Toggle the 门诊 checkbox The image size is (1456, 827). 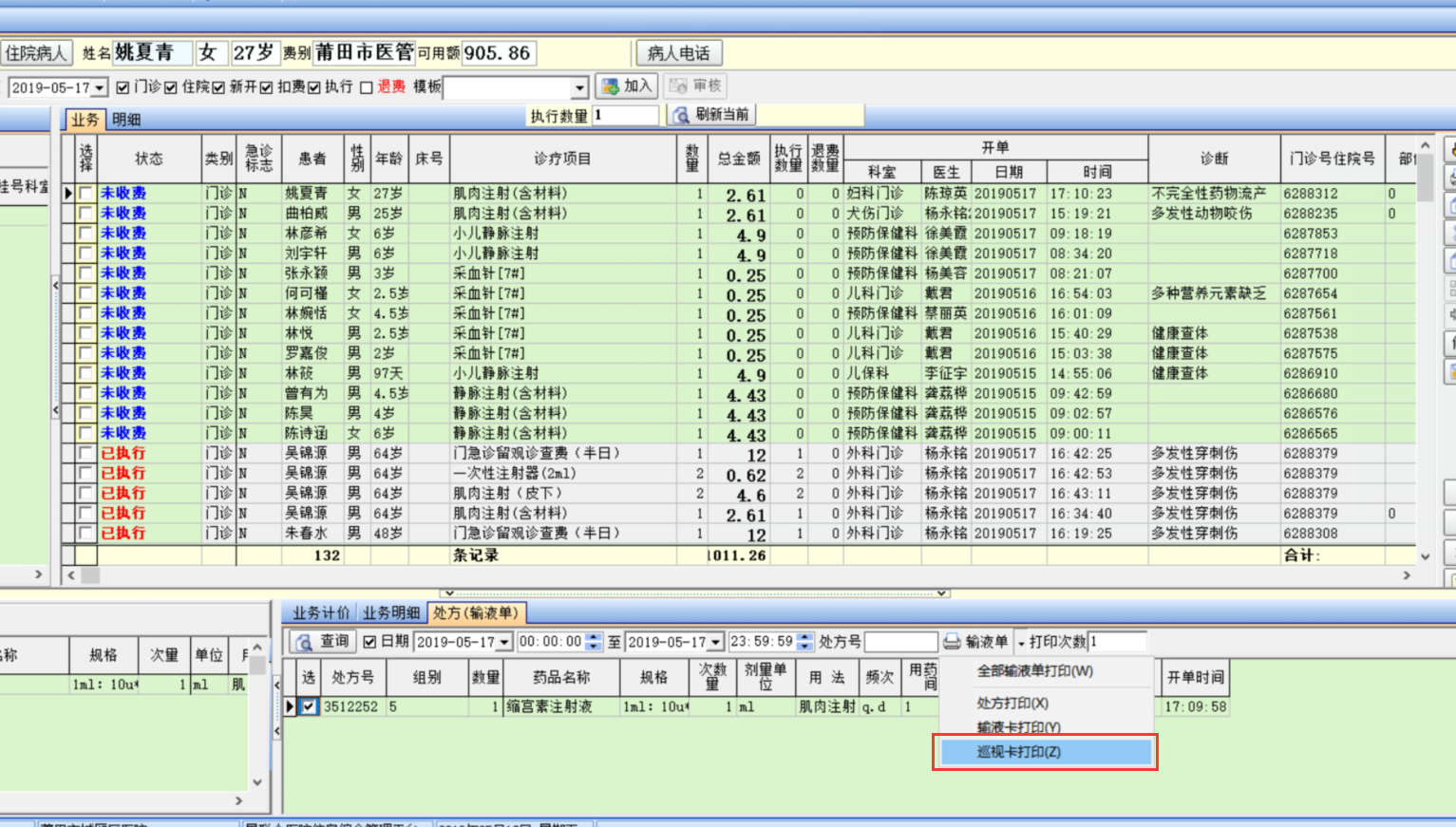coord(123,87)
